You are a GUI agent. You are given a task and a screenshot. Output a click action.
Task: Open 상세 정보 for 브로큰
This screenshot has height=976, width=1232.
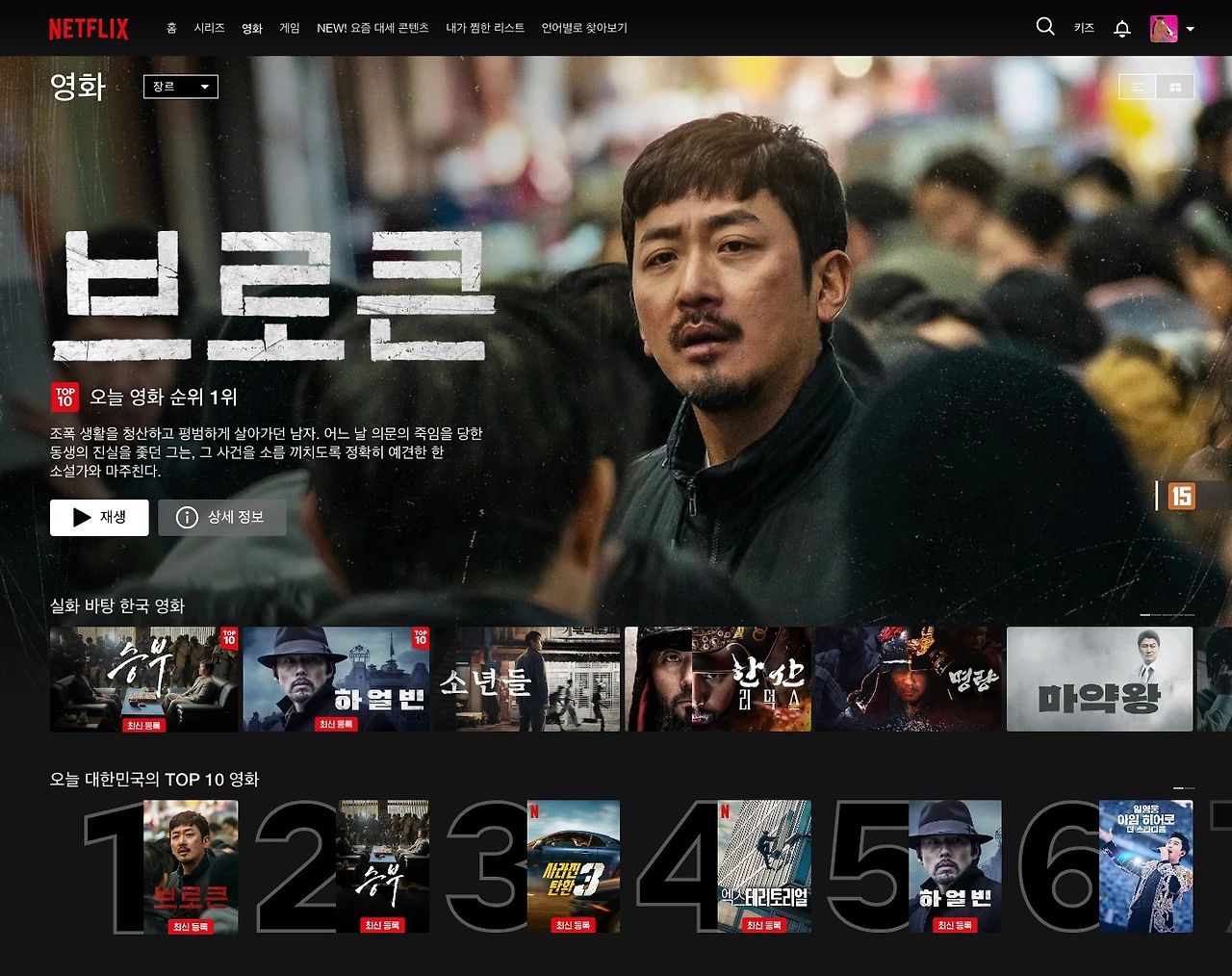(x=222, y=518)
